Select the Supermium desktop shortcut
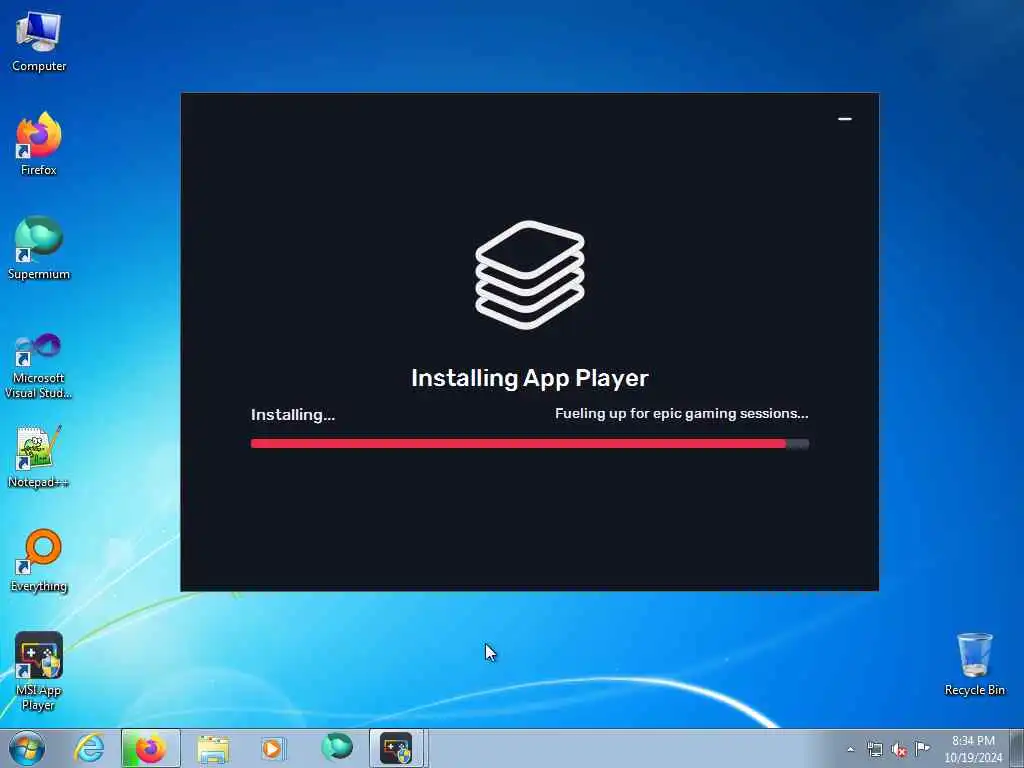1024x768 pixels. (x=39, y=248)
